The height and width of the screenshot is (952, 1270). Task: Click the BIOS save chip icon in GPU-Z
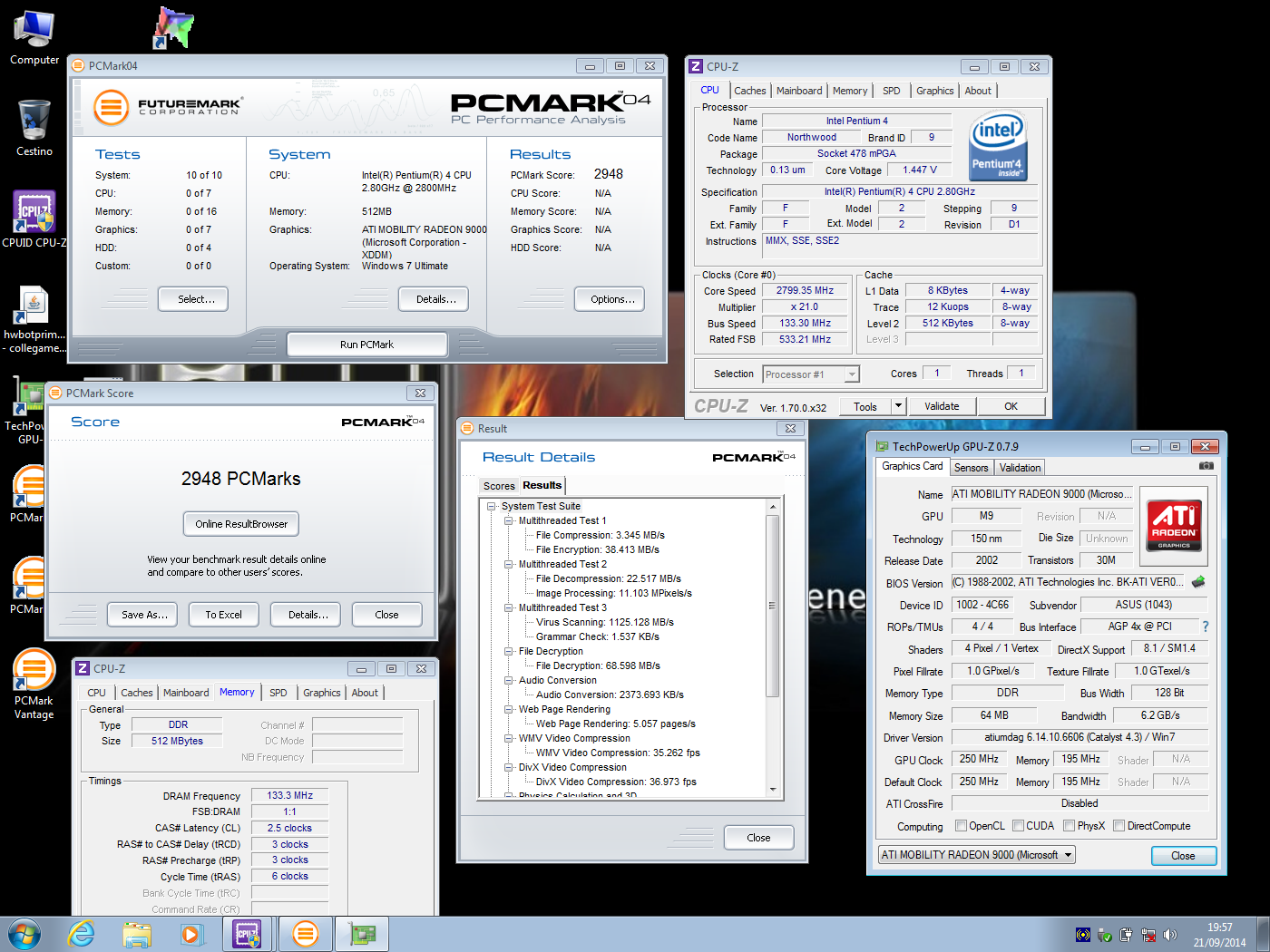[x=1198, y=582]
